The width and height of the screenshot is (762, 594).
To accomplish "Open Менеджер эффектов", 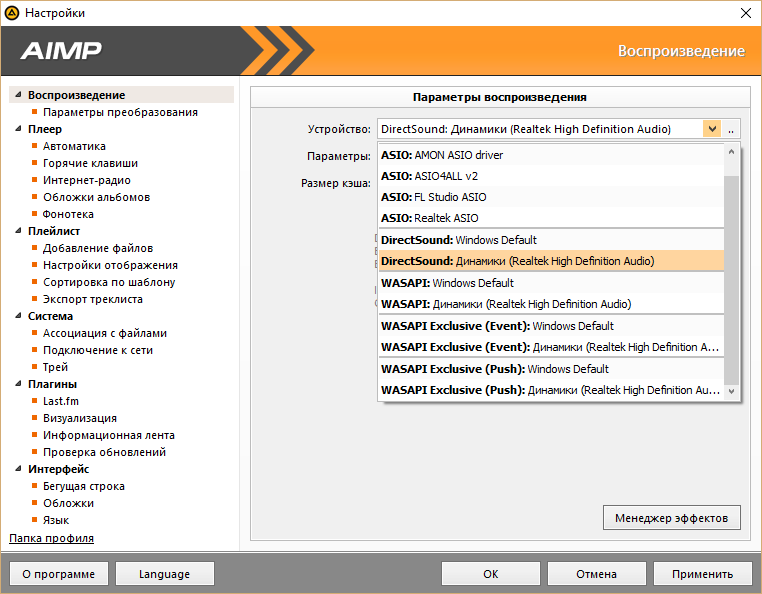I will pos(672,518).
